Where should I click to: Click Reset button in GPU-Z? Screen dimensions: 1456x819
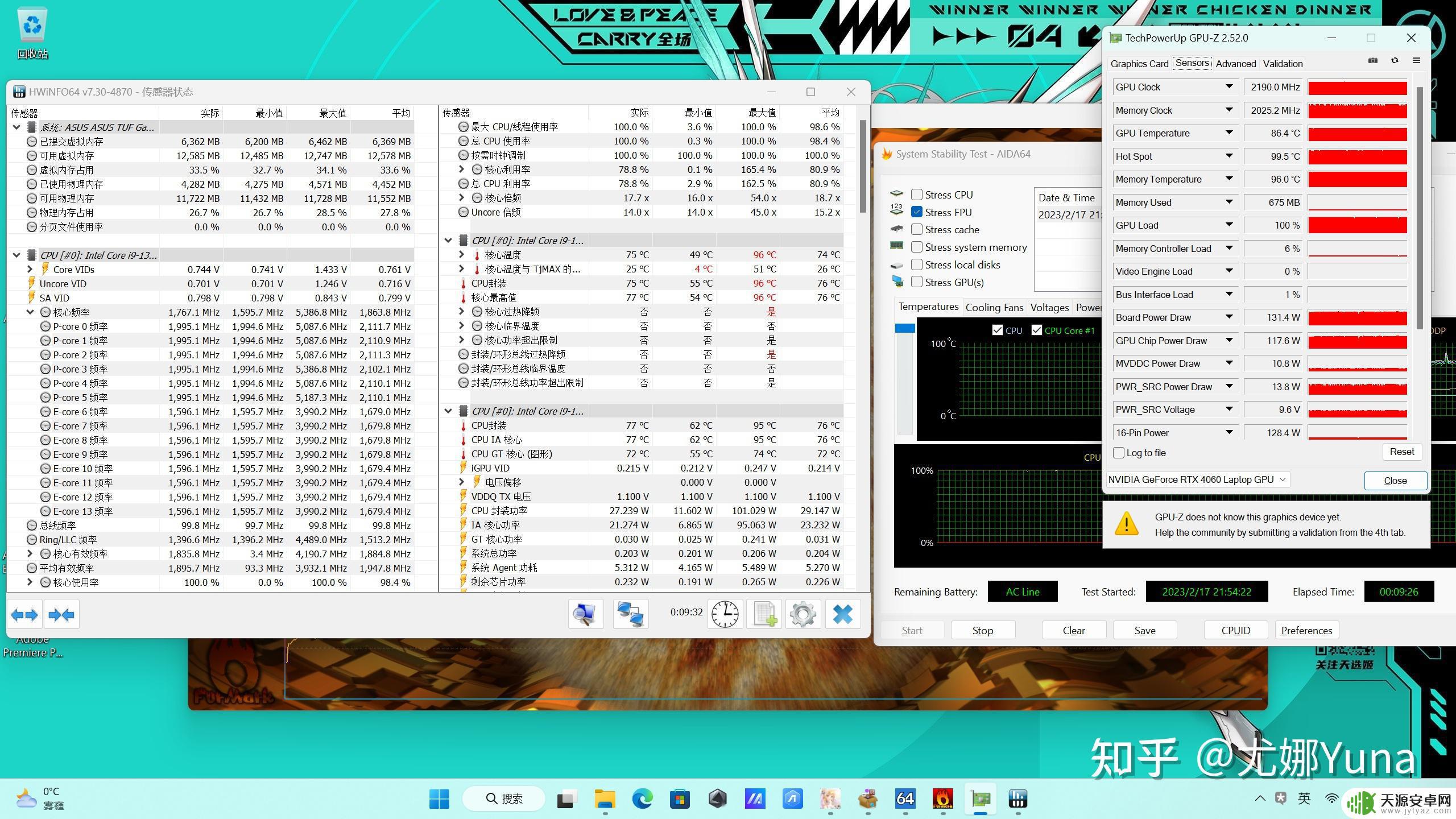pos(1401,452)
